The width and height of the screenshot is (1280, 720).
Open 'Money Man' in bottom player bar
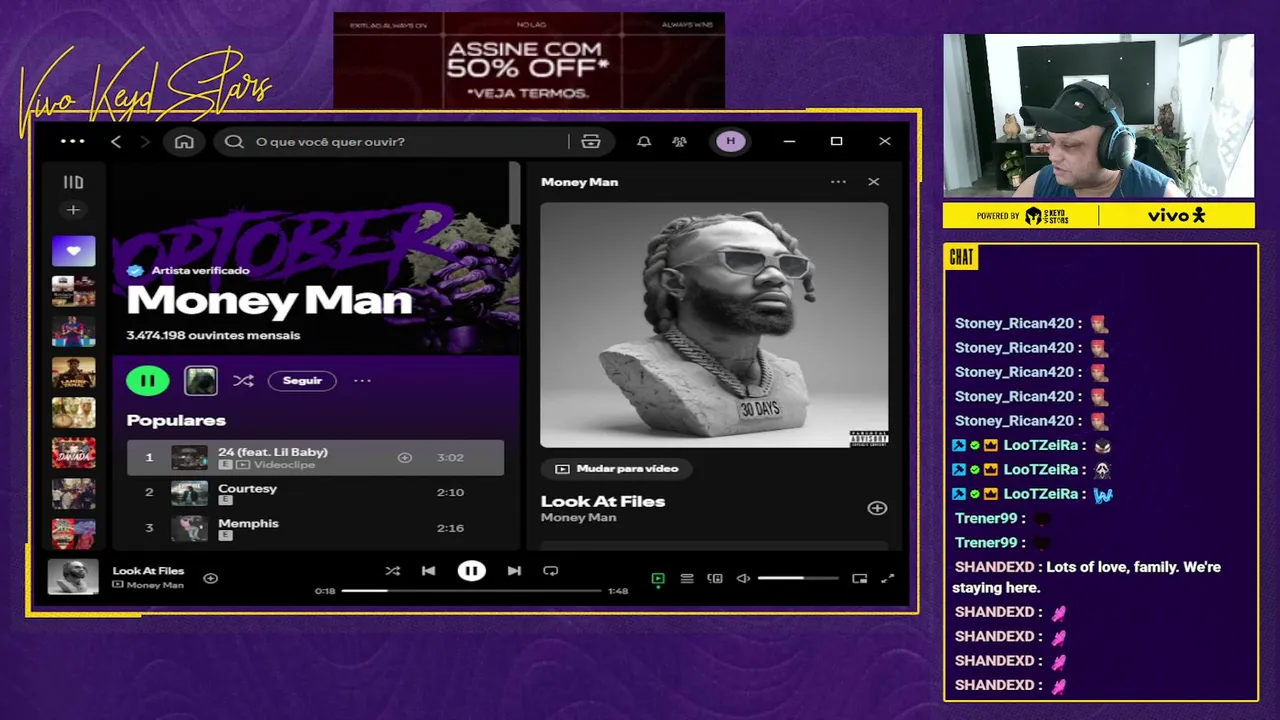pos(155,585)
